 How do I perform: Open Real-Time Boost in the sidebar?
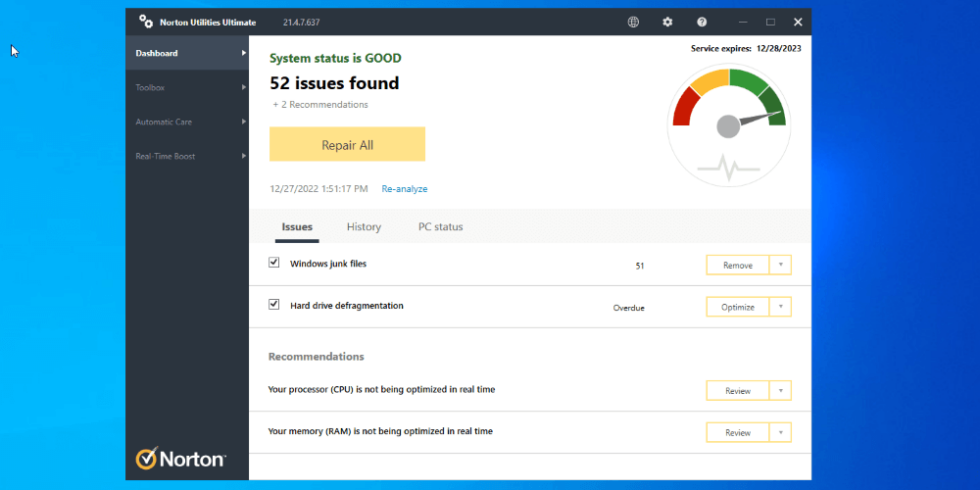187,156
